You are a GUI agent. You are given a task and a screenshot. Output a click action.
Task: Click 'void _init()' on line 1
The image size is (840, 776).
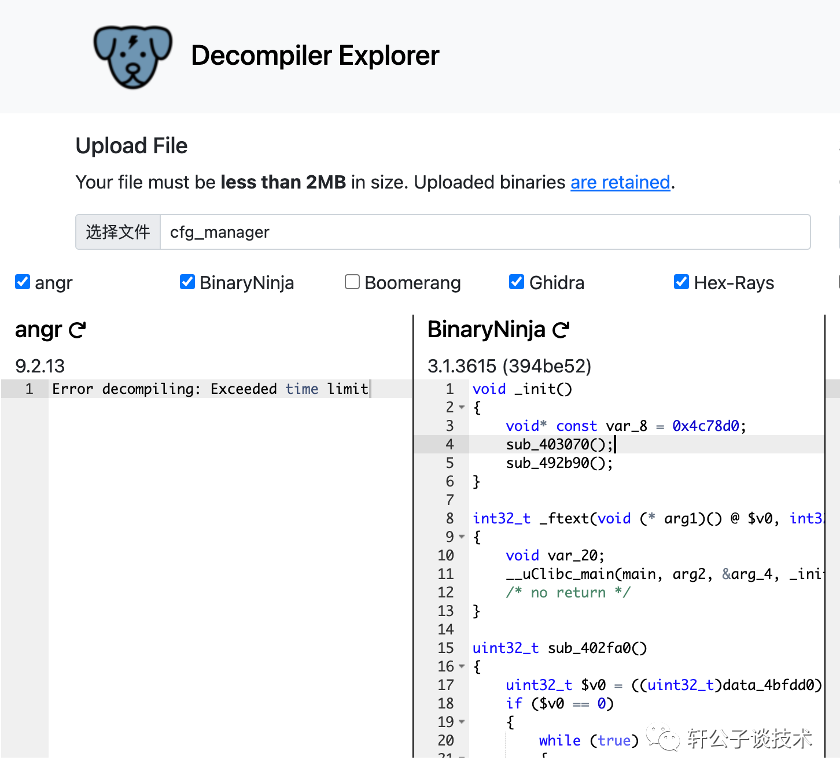point(522,389)
